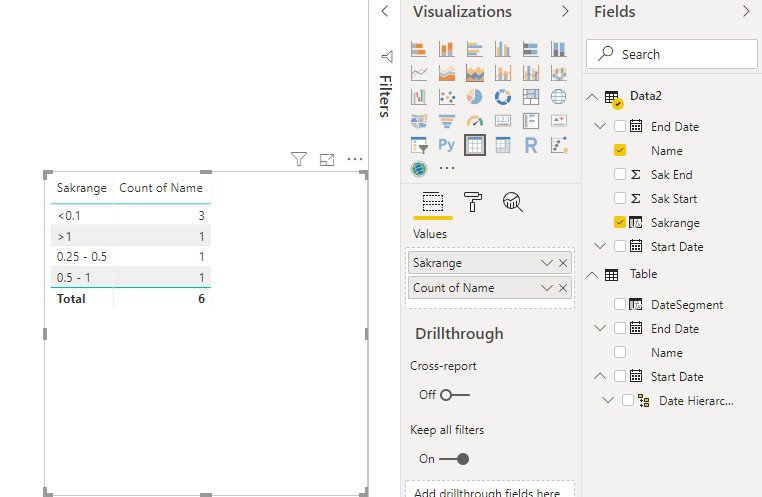Select the ArcGIS Maps visual

coord(419,169)
